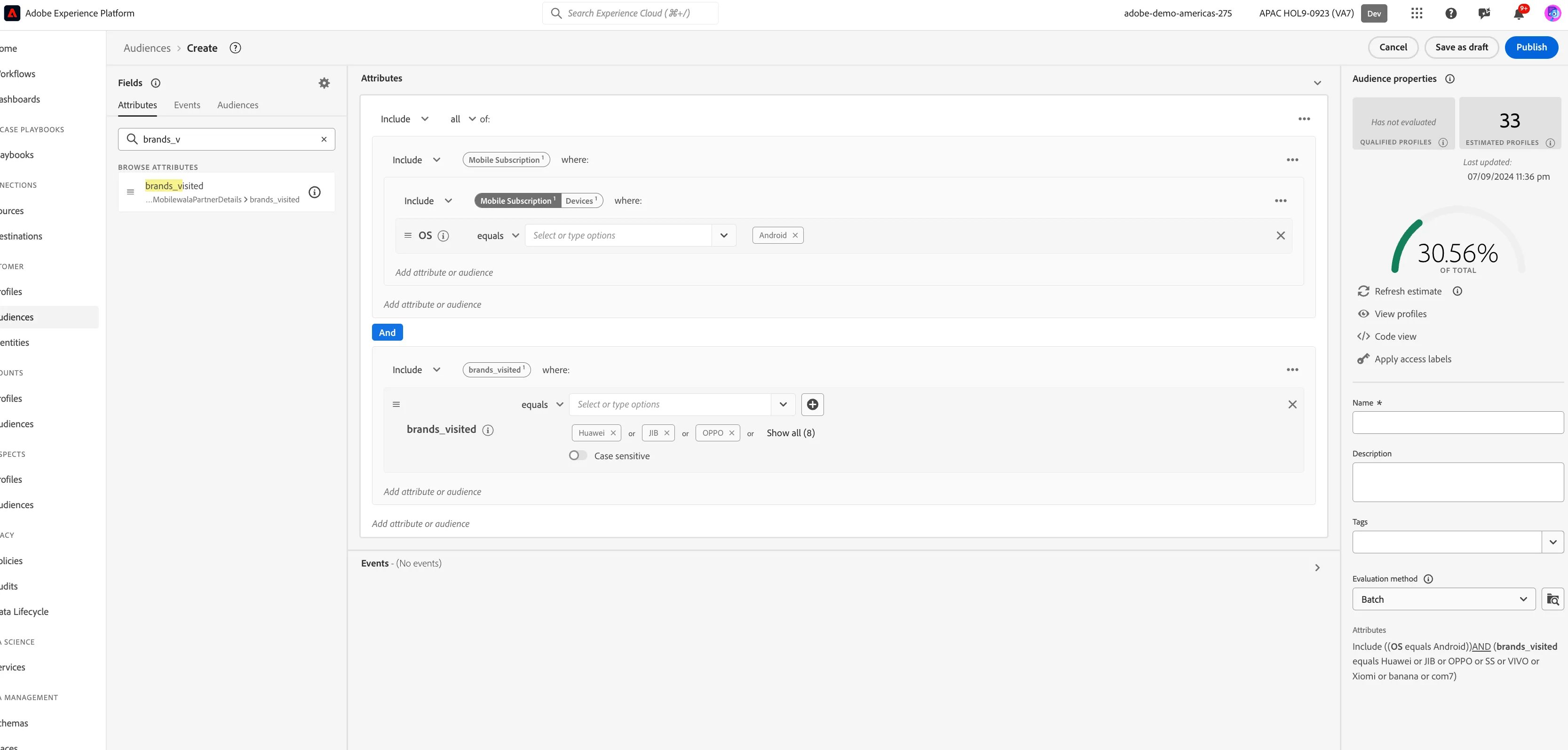1568x750 pixels.
Task: Toggle the Case sensitive switch
Action: pyautogui.click(x=578, y=455)
